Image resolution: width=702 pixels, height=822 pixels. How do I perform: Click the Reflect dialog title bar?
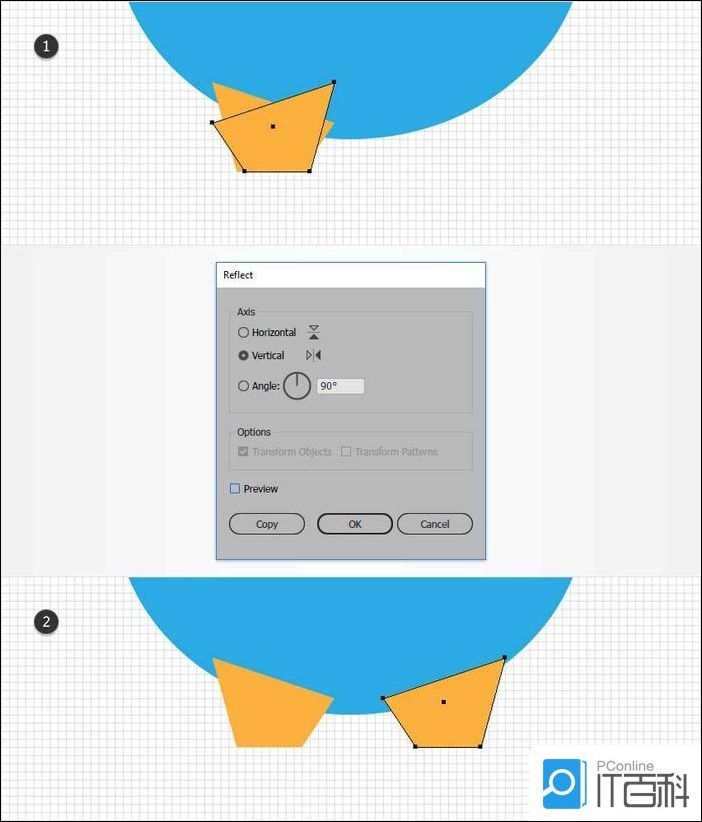(351, 275)
